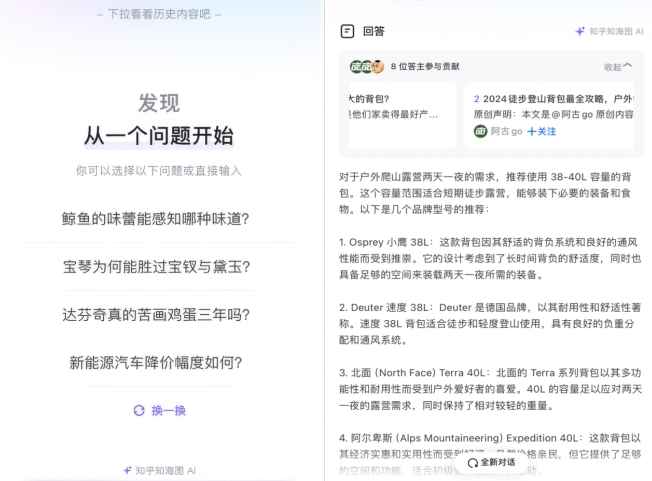Open 阿古 go avatar in source card
Viewport: 652px width, 481px height.
click(x=480, y=131)
